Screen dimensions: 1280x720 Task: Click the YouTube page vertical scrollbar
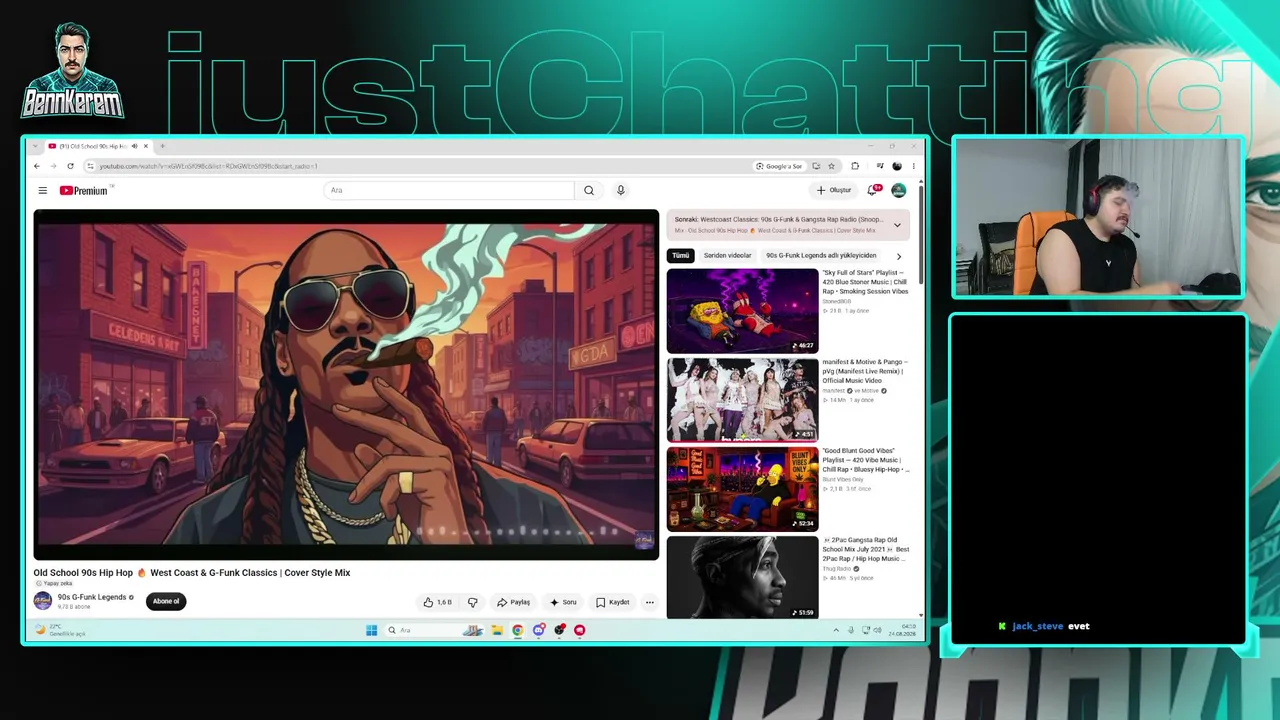920,235
